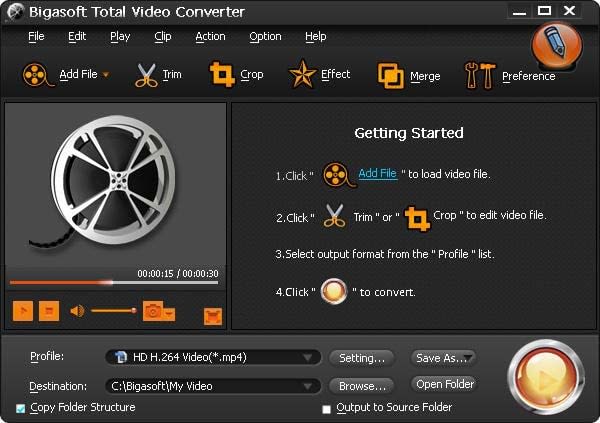Click the playback time display 00:00:15 / 00:00:30
The image size is (600, 423).
(178, 273)
